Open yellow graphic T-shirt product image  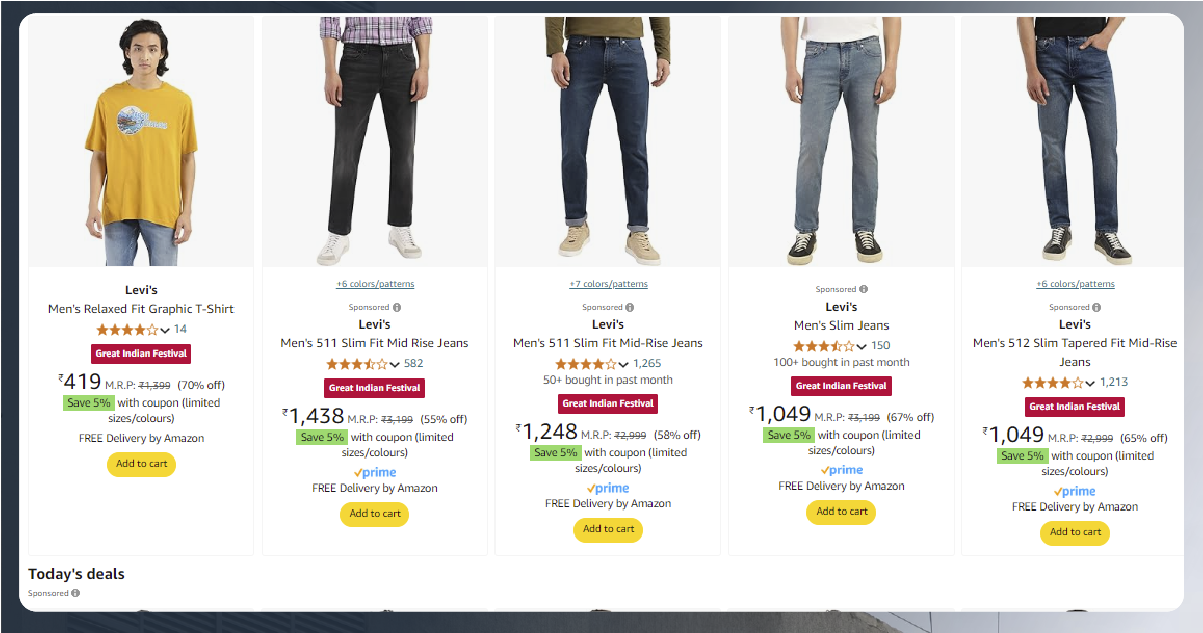[x=141, y=142]
